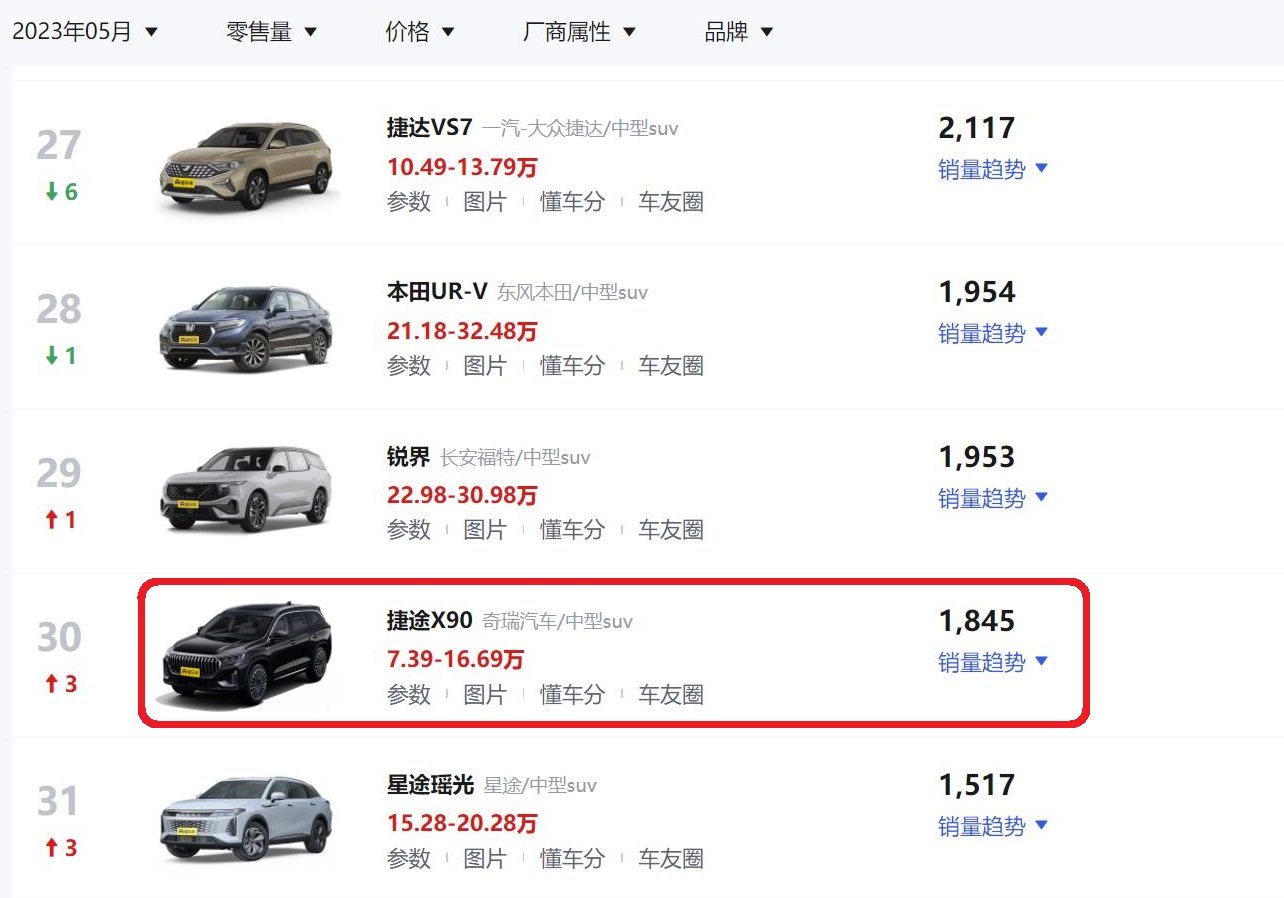Open the 价格 filter dropdown
The image size is (1284, 898).
420,32
